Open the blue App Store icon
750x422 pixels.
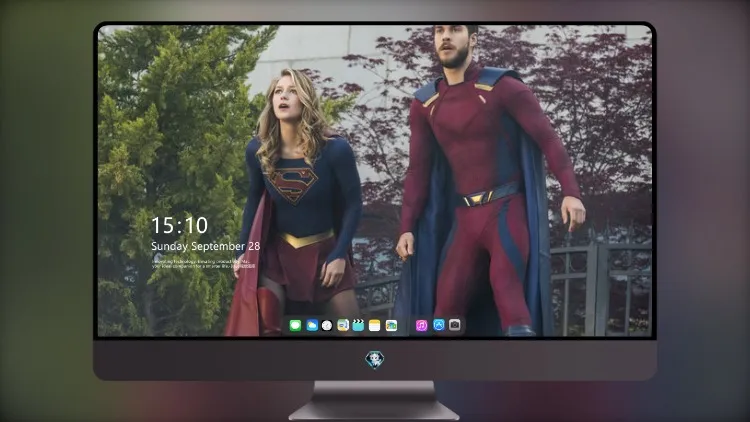[439, 325]
